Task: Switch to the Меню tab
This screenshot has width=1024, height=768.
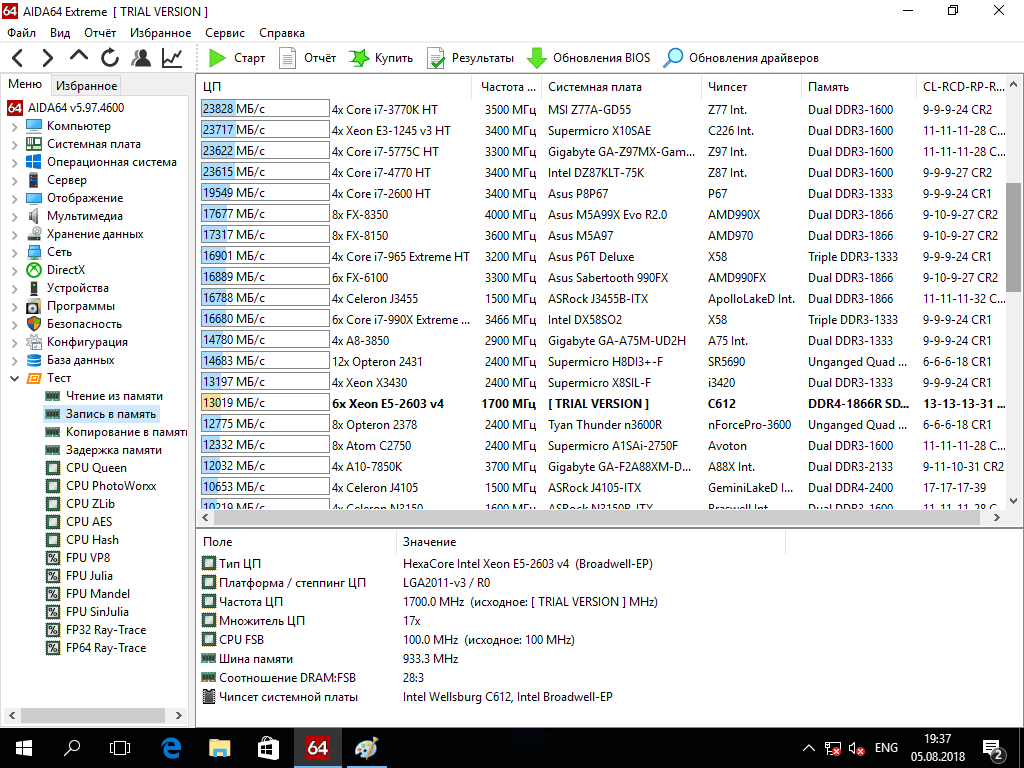Action: 25,84
